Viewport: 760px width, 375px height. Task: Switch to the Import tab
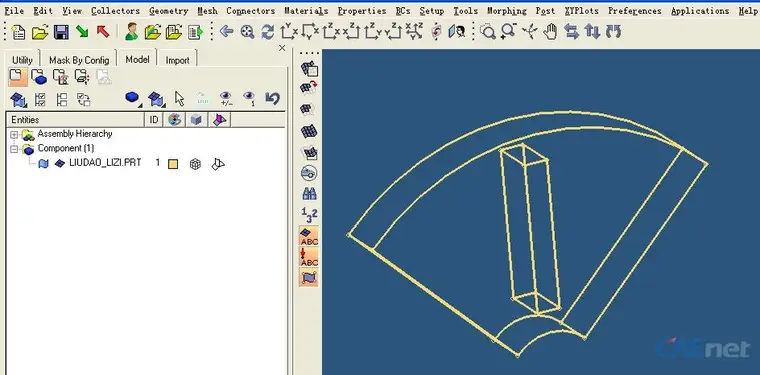click(x=177, y=60)
